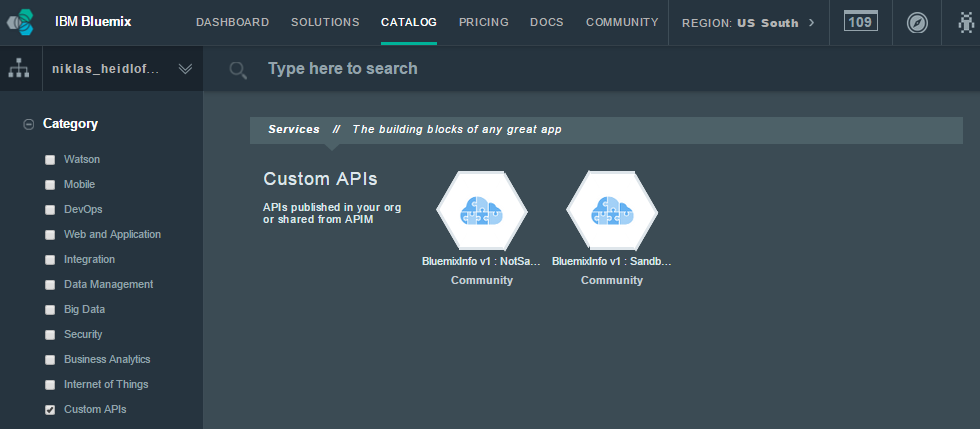Check the Data Management category checkbox

pos(50,285)
